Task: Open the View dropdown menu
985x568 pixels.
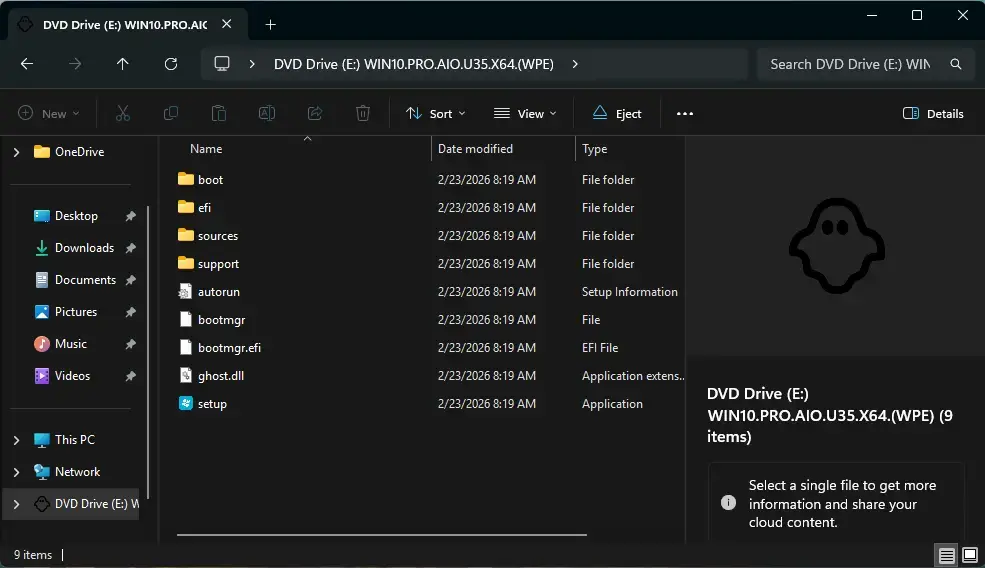Action: coord(525,114)
